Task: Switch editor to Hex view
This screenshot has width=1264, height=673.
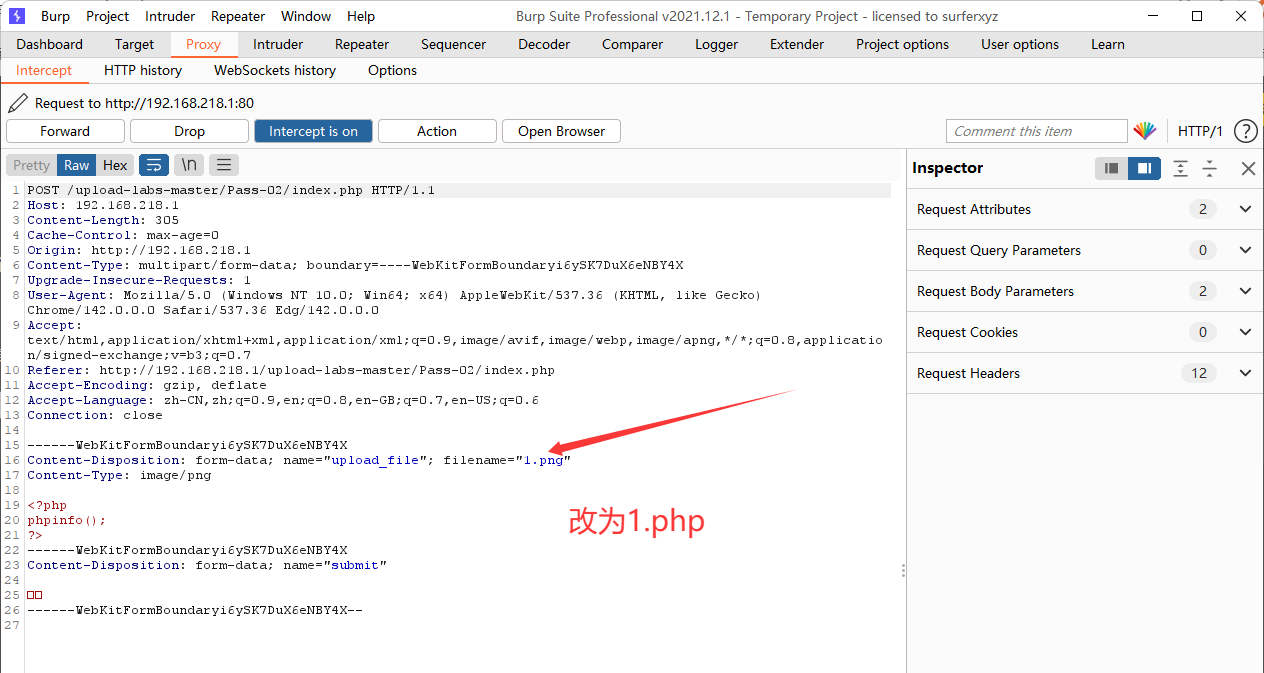Action: click(x=115, y=165)
